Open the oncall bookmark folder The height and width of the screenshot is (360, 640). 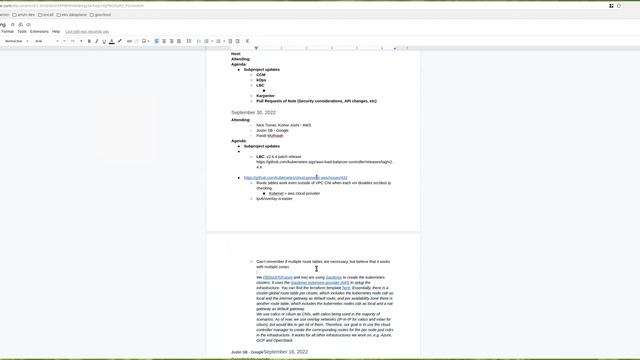pyautogui.click(x=46, y=15)
